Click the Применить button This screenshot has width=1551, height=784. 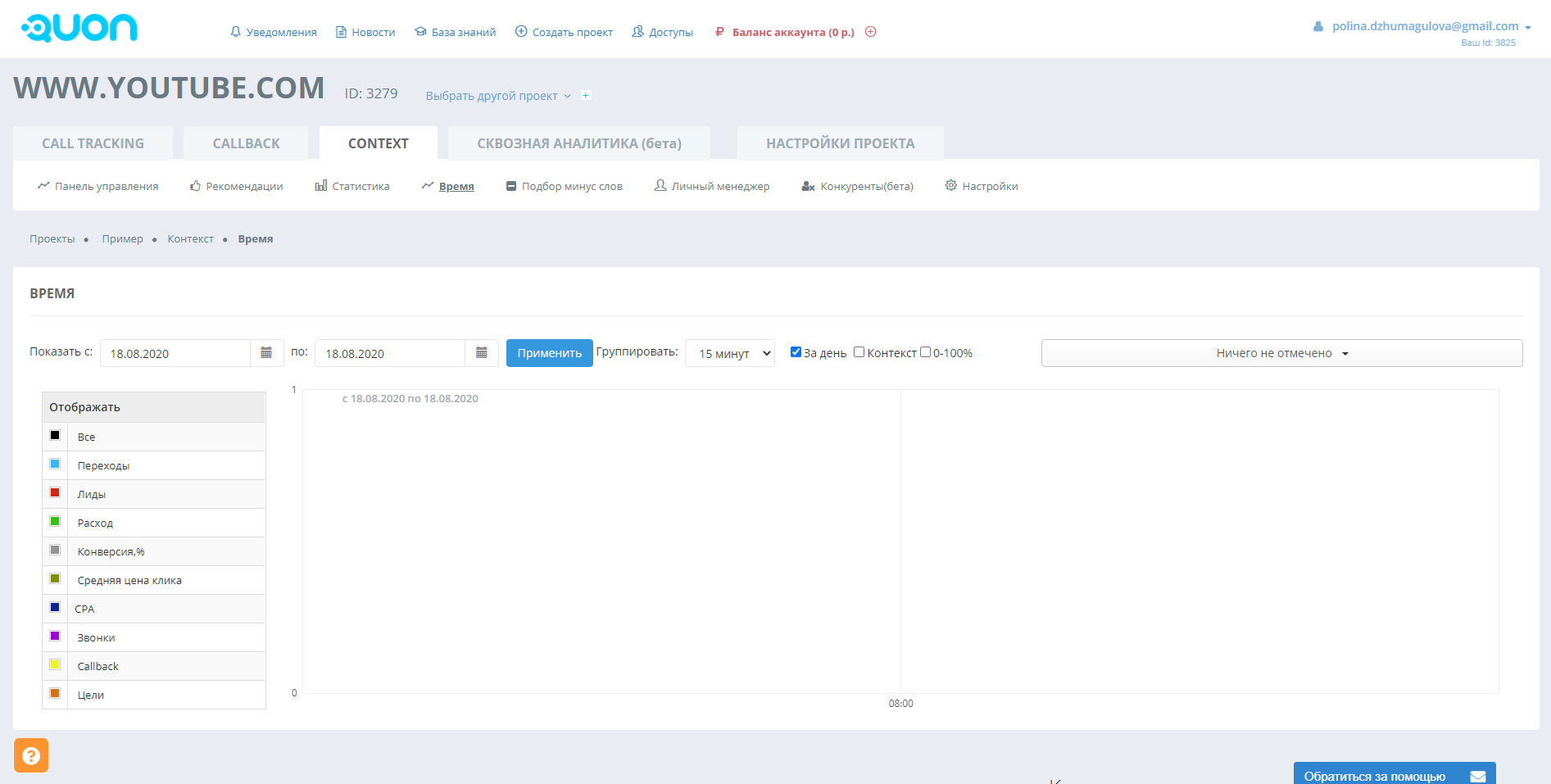tap(550, 353)
